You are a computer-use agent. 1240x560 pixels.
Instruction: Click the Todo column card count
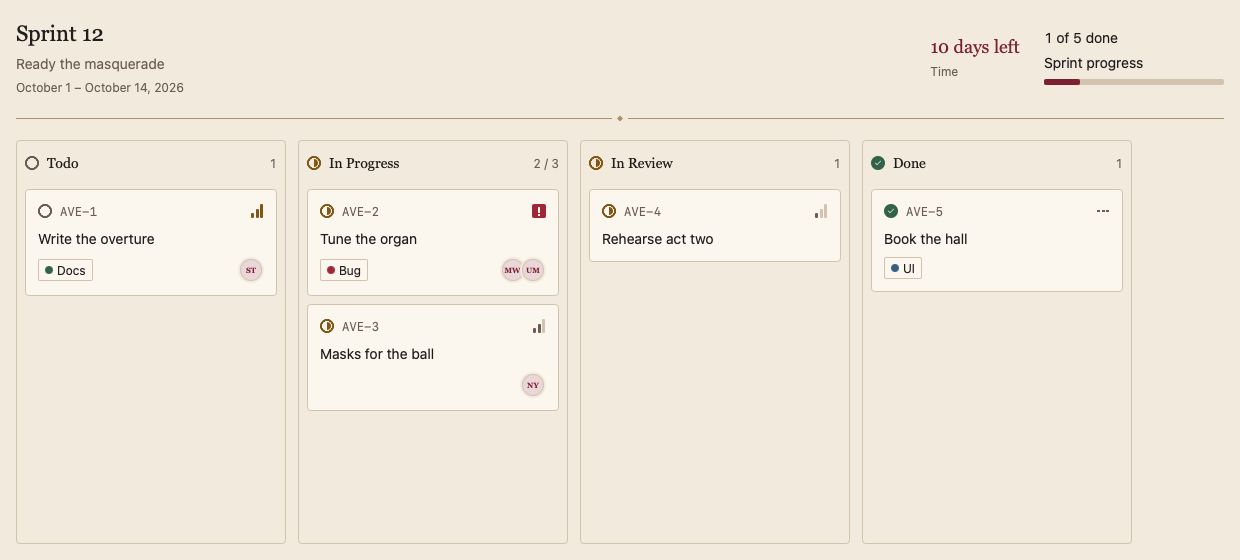[x=273, y=164]
